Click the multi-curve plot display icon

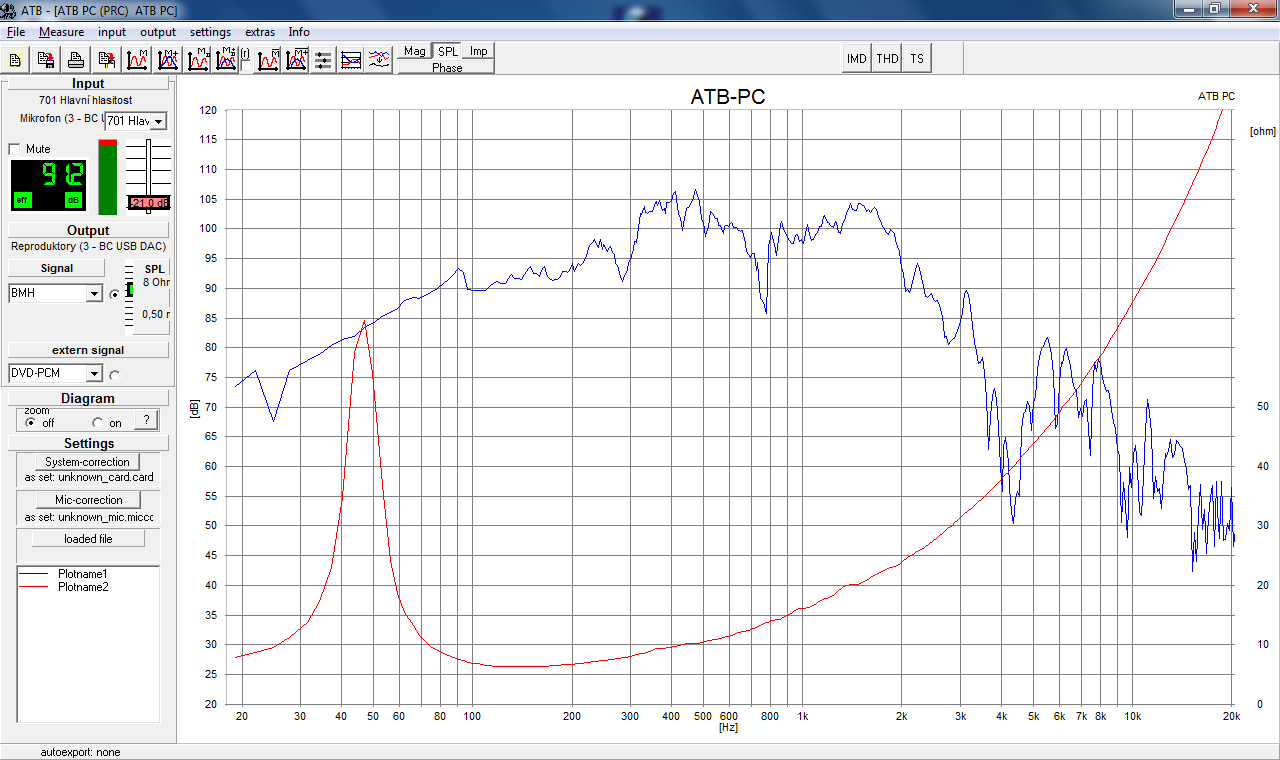coord(351,60)
